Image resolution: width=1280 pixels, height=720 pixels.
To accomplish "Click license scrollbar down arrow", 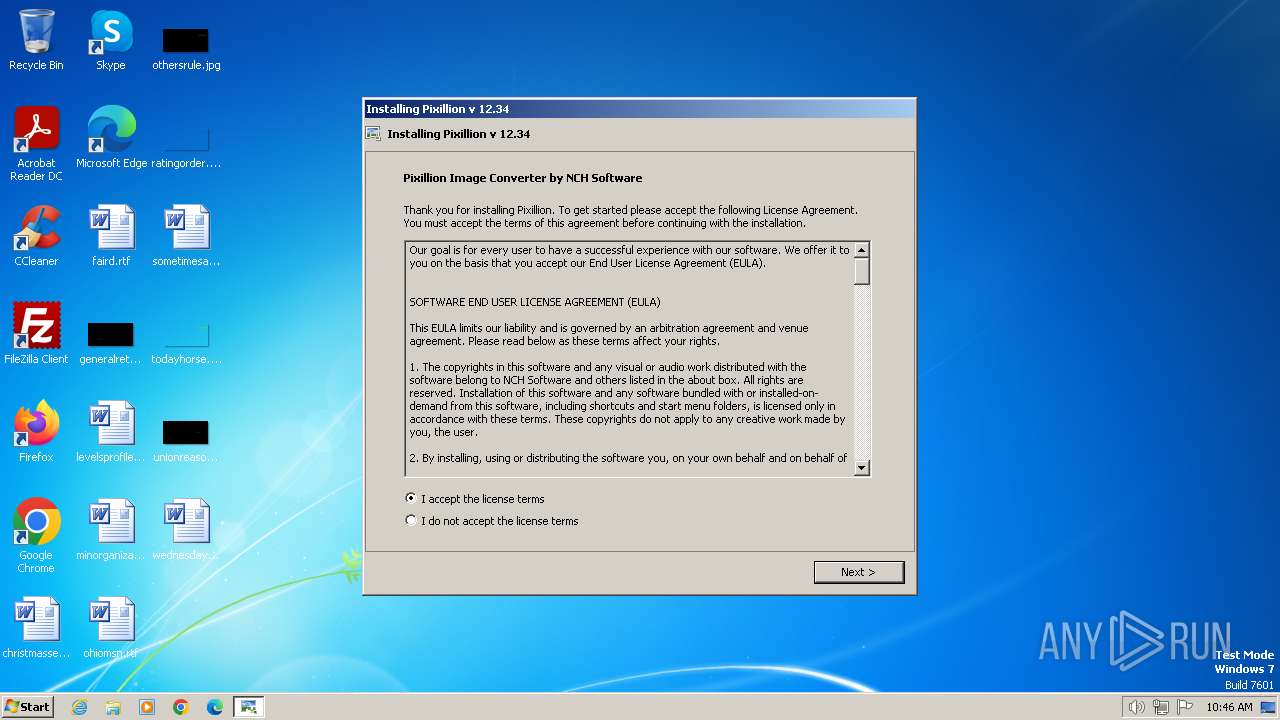I will pos(862,467).
